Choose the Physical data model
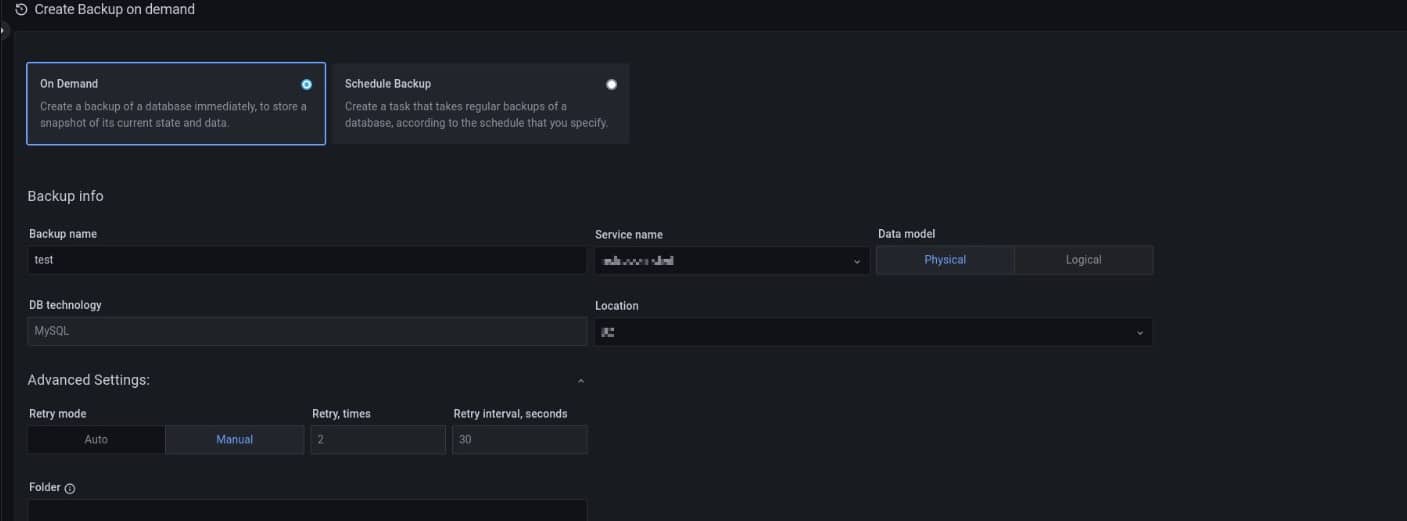1407x521 pixels. (x=945, y=260)
